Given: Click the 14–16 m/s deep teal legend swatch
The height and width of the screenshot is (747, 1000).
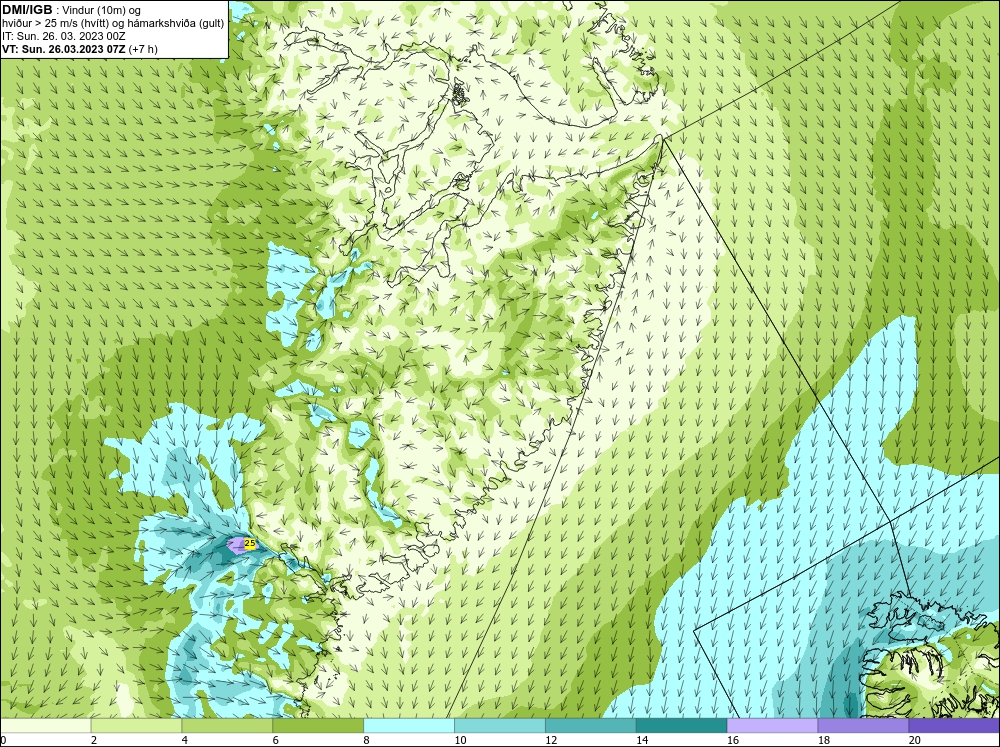Looking at the screenshot, I should point(682,726).
